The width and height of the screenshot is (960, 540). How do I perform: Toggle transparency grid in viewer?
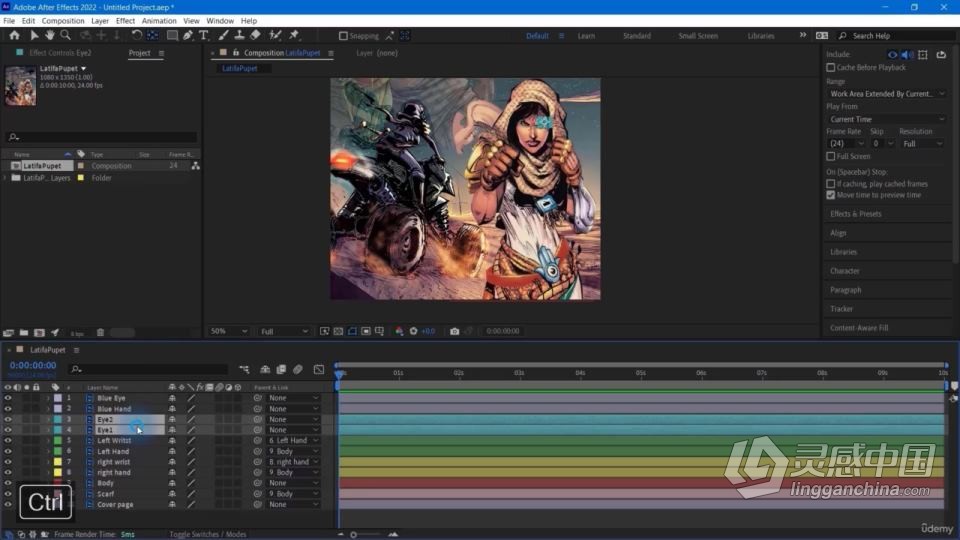[339, 331]
